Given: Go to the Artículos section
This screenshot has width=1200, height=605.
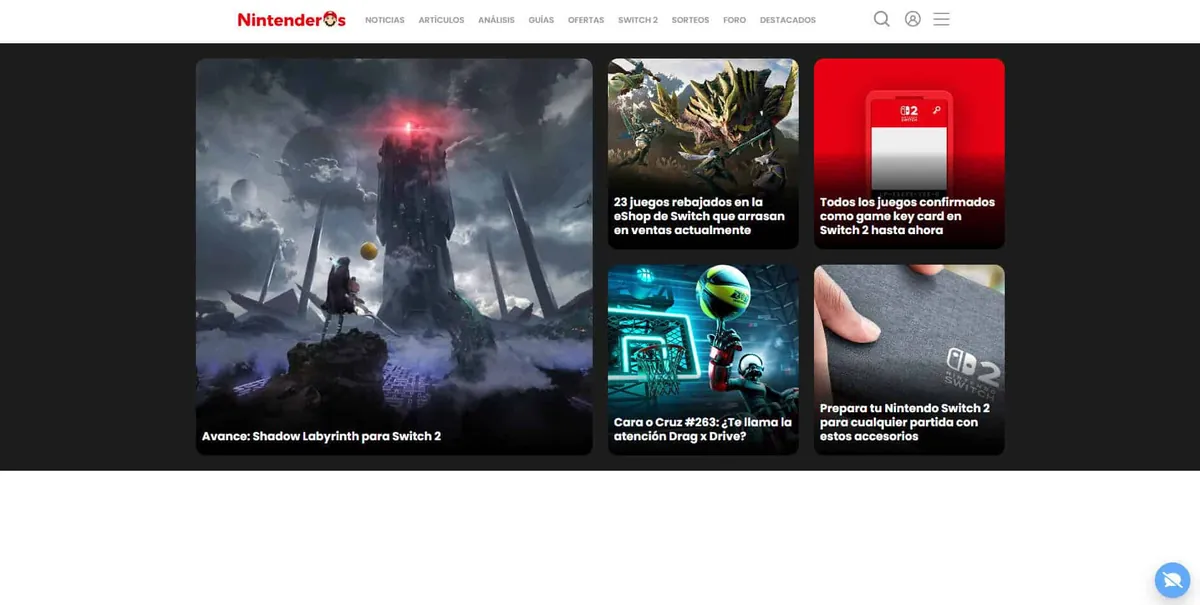Looking at the screenshot, I should tap(441, 20).
